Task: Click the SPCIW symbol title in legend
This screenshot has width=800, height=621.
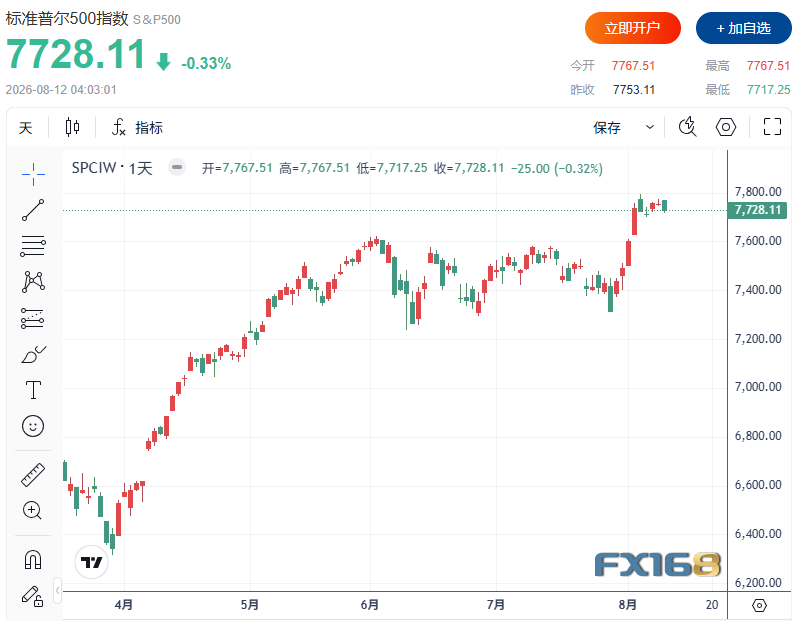Action: click(x=94, y=168)
